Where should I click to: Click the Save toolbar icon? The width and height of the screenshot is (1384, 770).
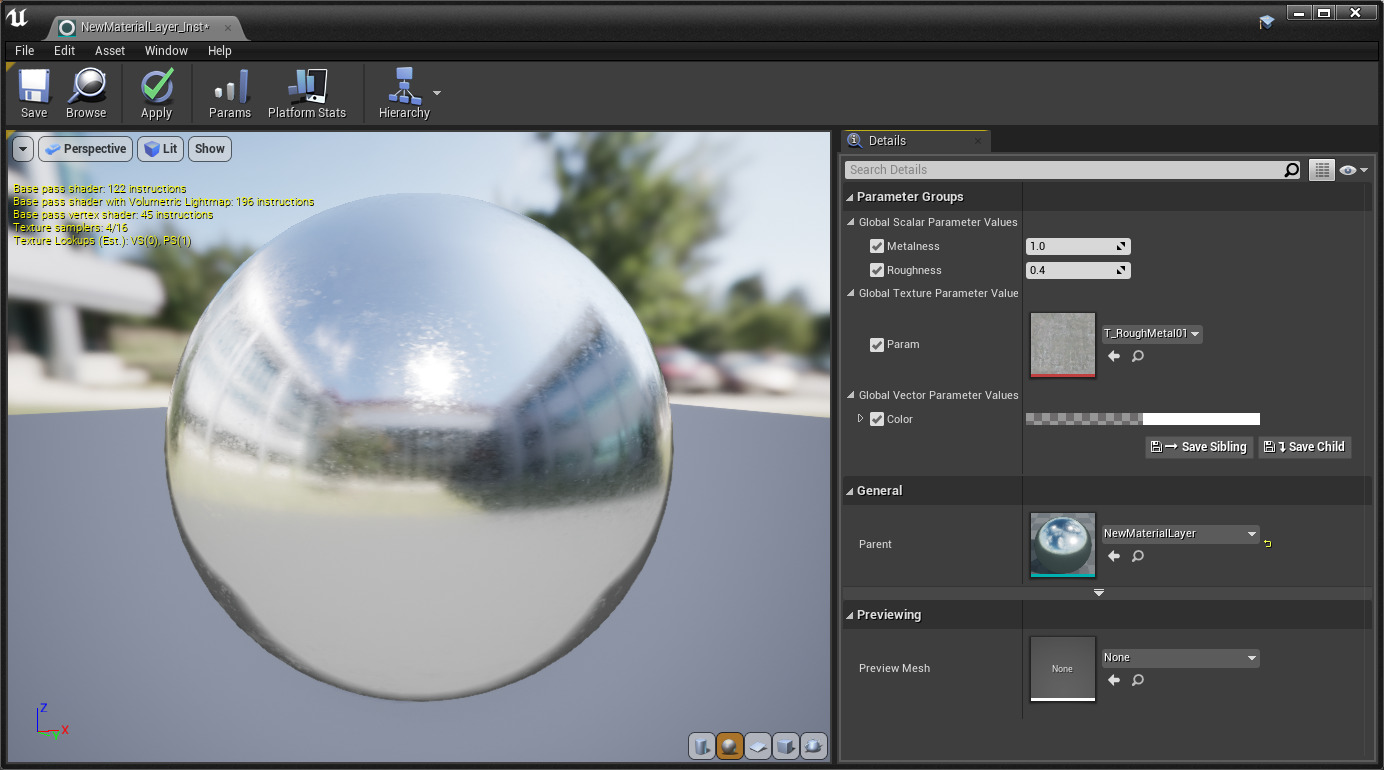point(34,87)
